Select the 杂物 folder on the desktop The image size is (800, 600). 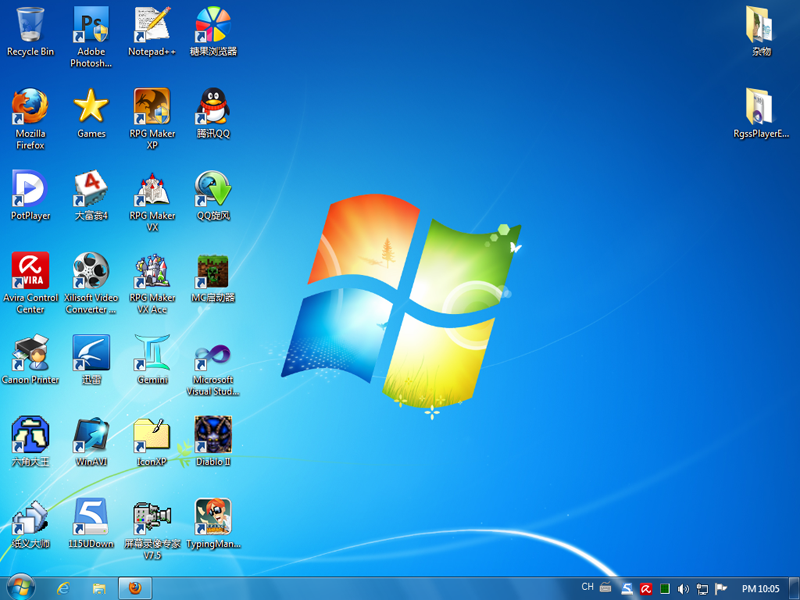[760, 24]
